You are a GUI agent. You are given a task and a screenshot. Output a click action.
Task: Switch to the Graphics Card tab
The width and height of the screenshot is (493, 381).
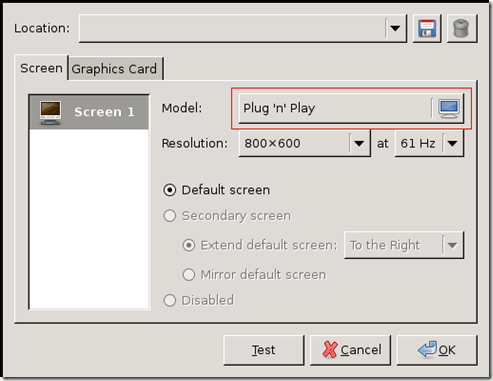[x=115, y=69]
